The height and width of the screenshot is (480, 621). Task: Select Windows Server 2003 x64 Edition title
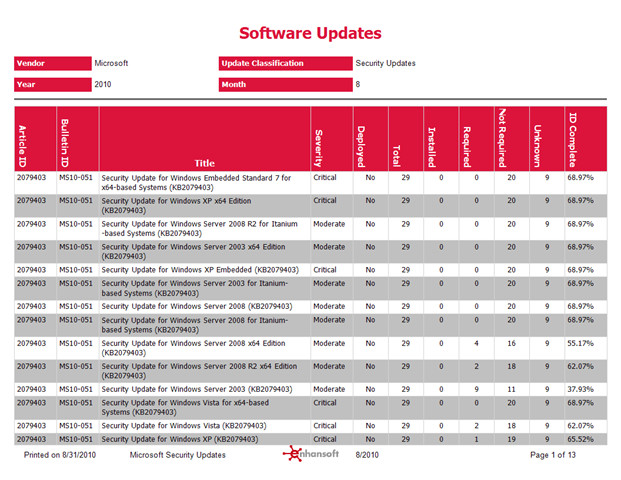click(193, 251)
